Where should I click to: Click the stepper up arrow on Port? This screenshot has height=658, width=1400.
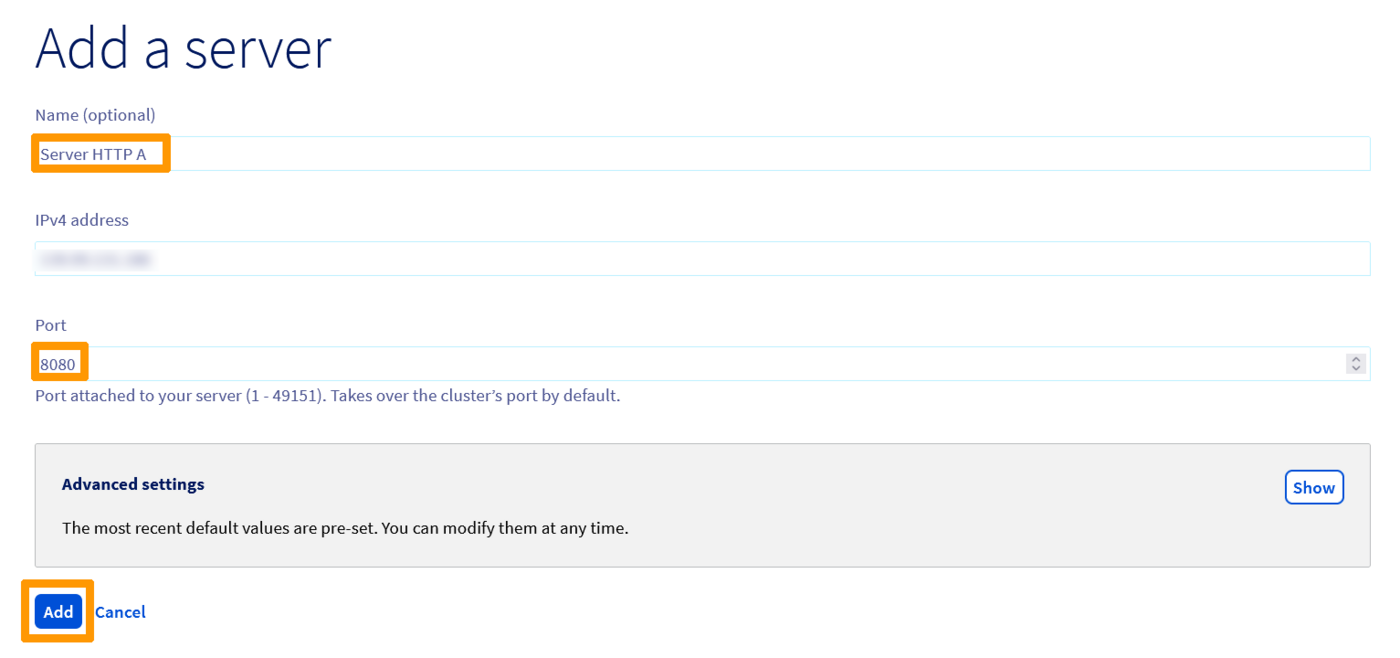pyautogui.click(x=1356, y=359)
